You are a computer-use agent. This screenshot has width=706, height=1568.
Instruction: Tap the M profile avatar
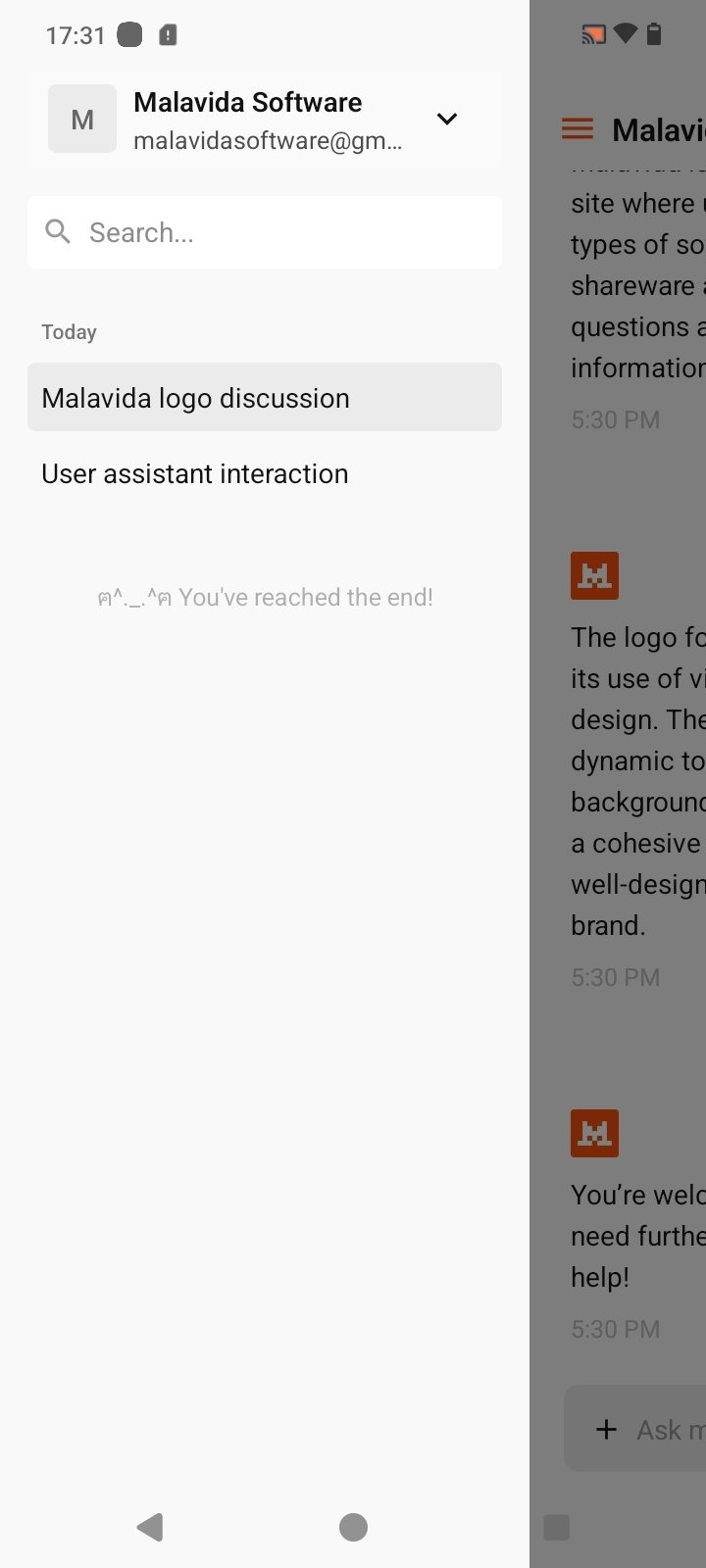[82, 119]
